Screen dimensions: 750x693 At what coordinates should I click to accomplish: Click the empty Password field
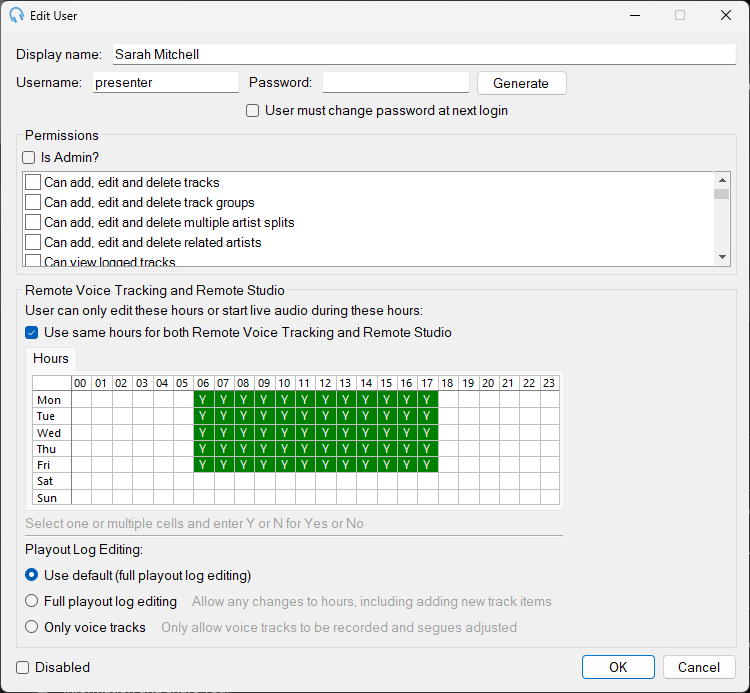[x=396, y=82]
